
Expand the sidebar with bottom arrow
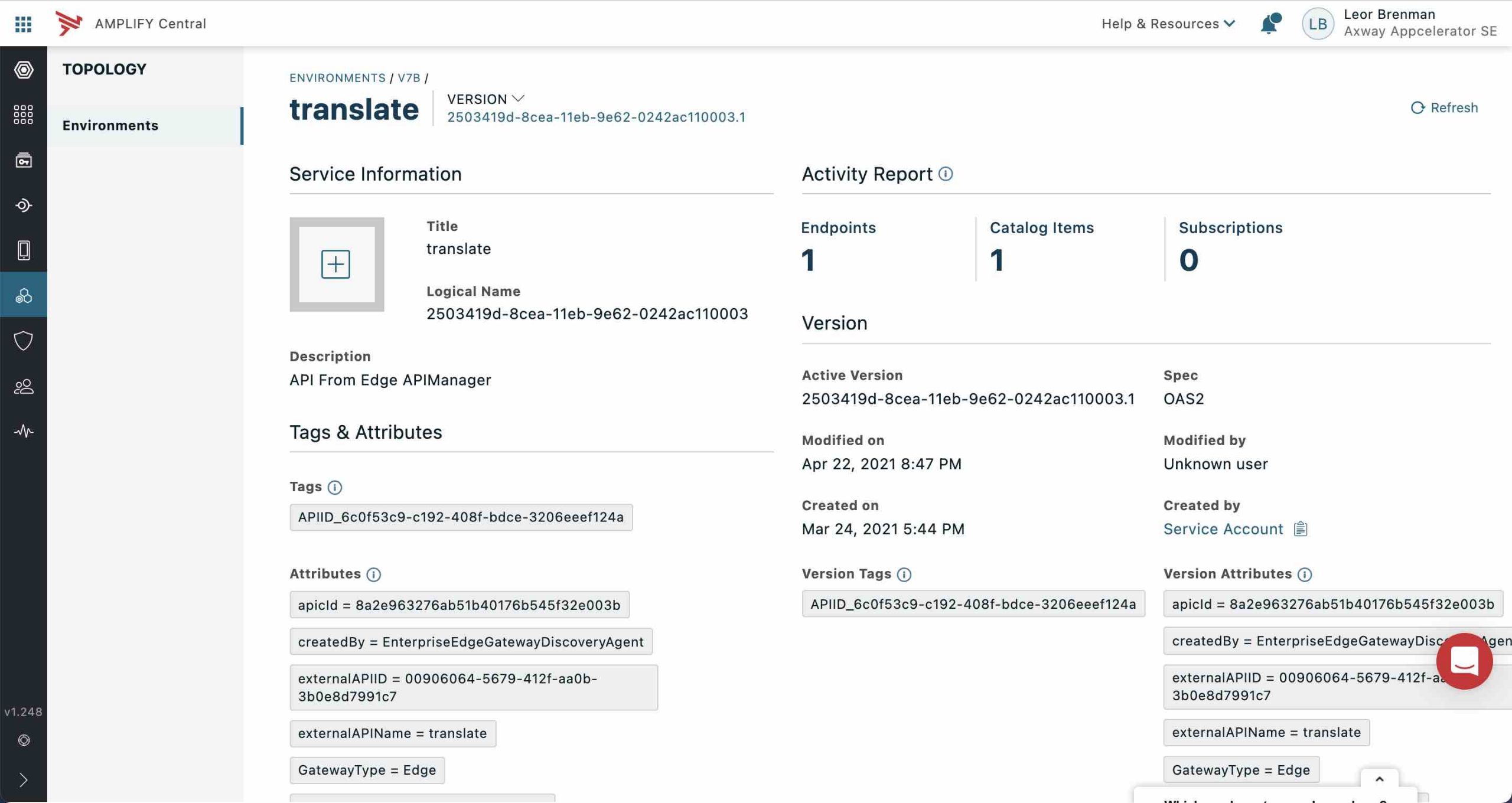(24, 780)
